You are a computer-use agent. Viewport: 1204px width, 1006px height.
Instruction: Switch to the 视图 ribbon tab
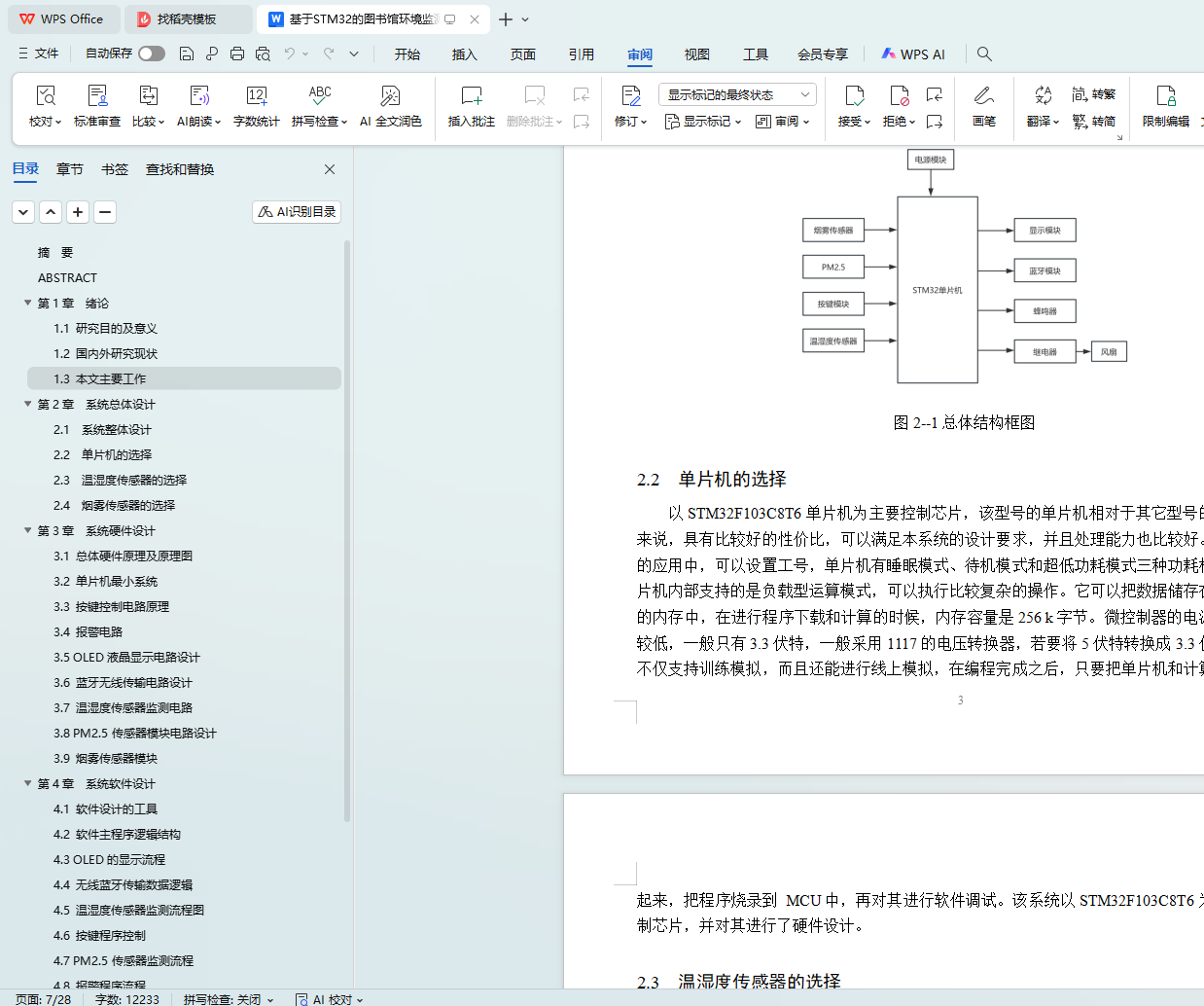click(x=697, y=54)
